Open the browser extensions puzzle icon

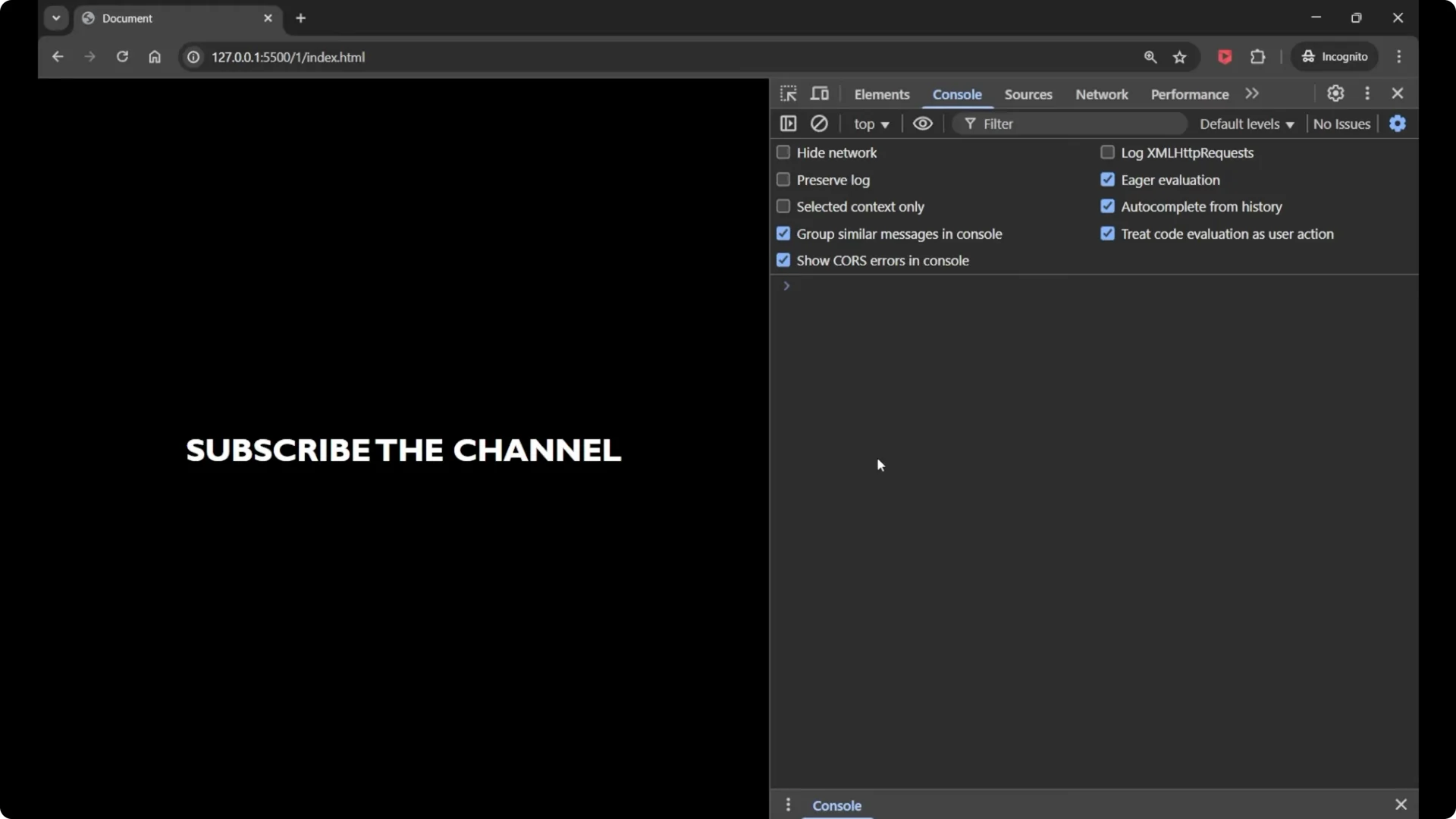(1257, 57)
